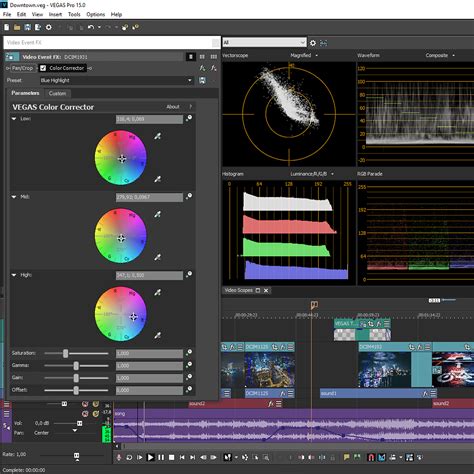Go to start of project
474x474 pixels.
click(x=182, y=457)
